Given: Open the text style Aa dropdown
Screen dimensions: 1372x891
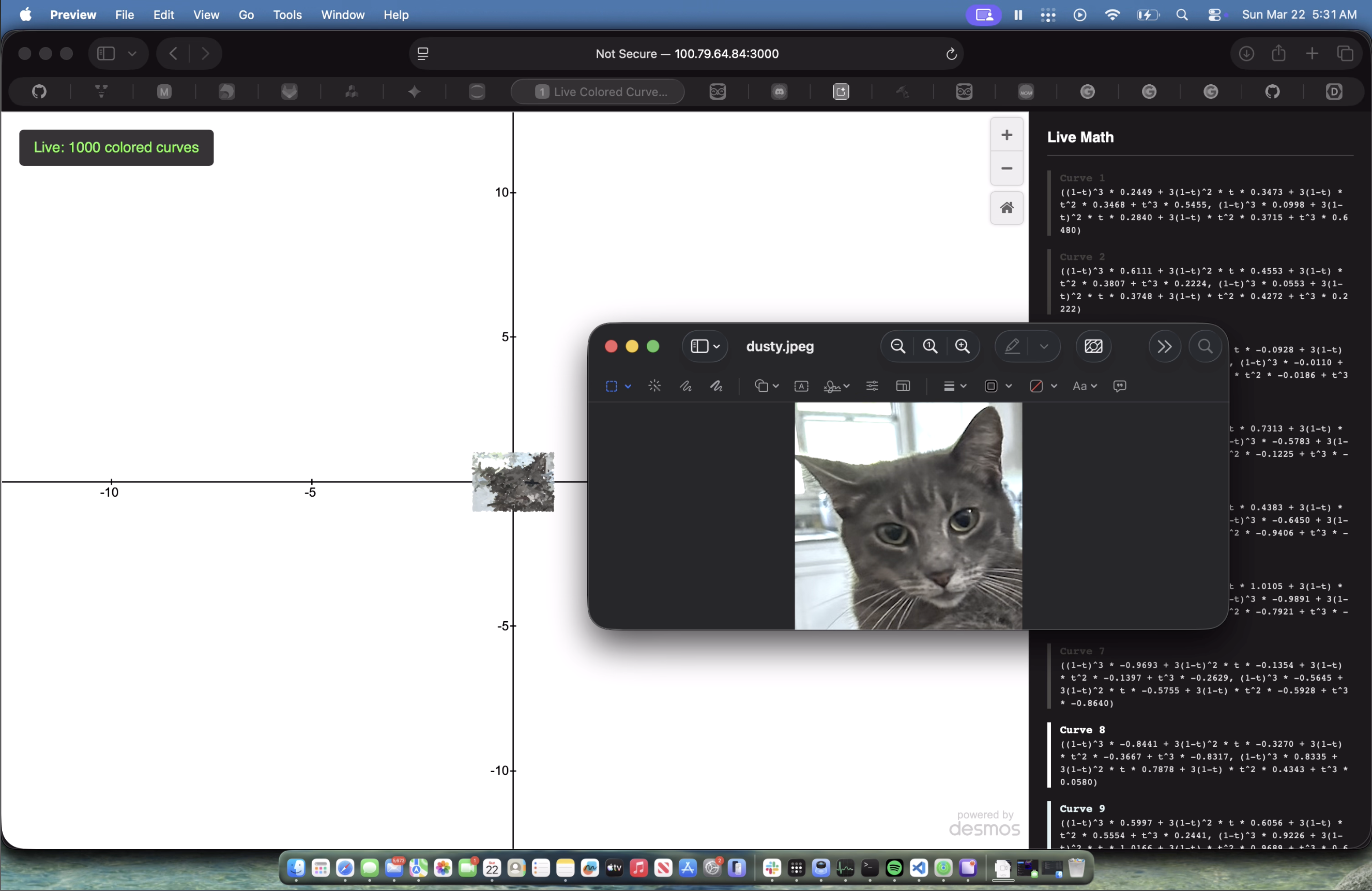Looking at the screenshot, I should pyautogui.click(x=1085, y=386).
